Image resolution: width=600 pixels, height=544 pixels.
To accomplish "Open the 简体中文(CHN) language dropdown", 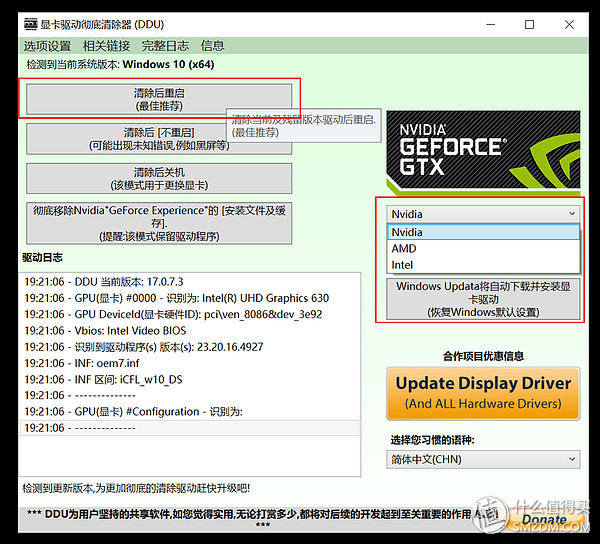I will [483, 459].
